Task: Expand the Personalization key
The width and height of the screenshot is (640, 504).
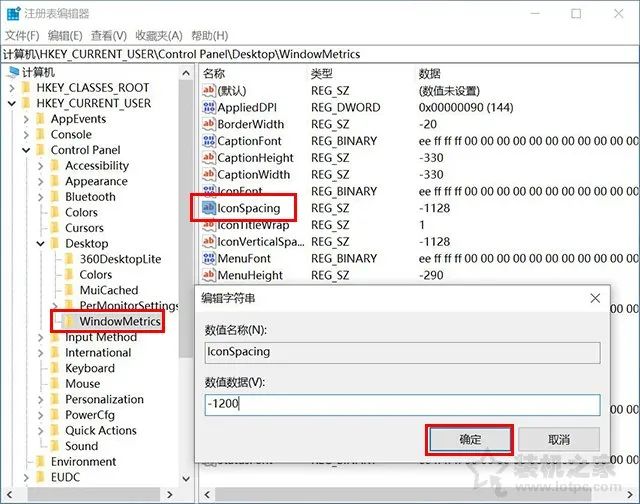Action: 40,399
